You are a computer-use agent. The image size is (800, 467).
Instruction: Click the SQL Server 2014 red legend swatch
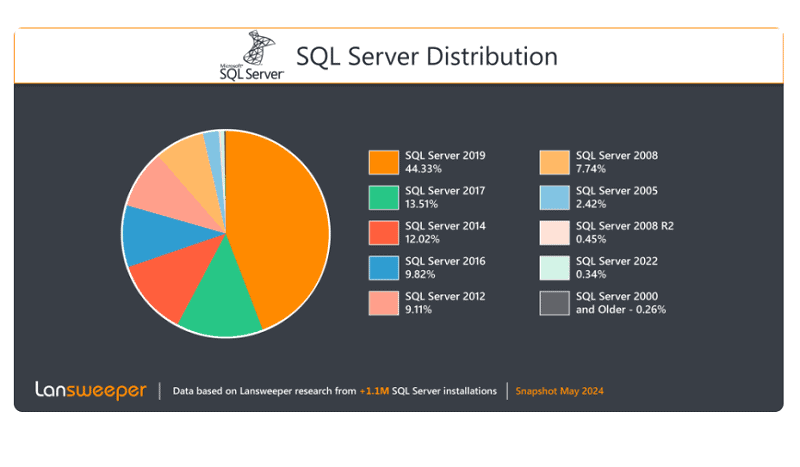384,233
